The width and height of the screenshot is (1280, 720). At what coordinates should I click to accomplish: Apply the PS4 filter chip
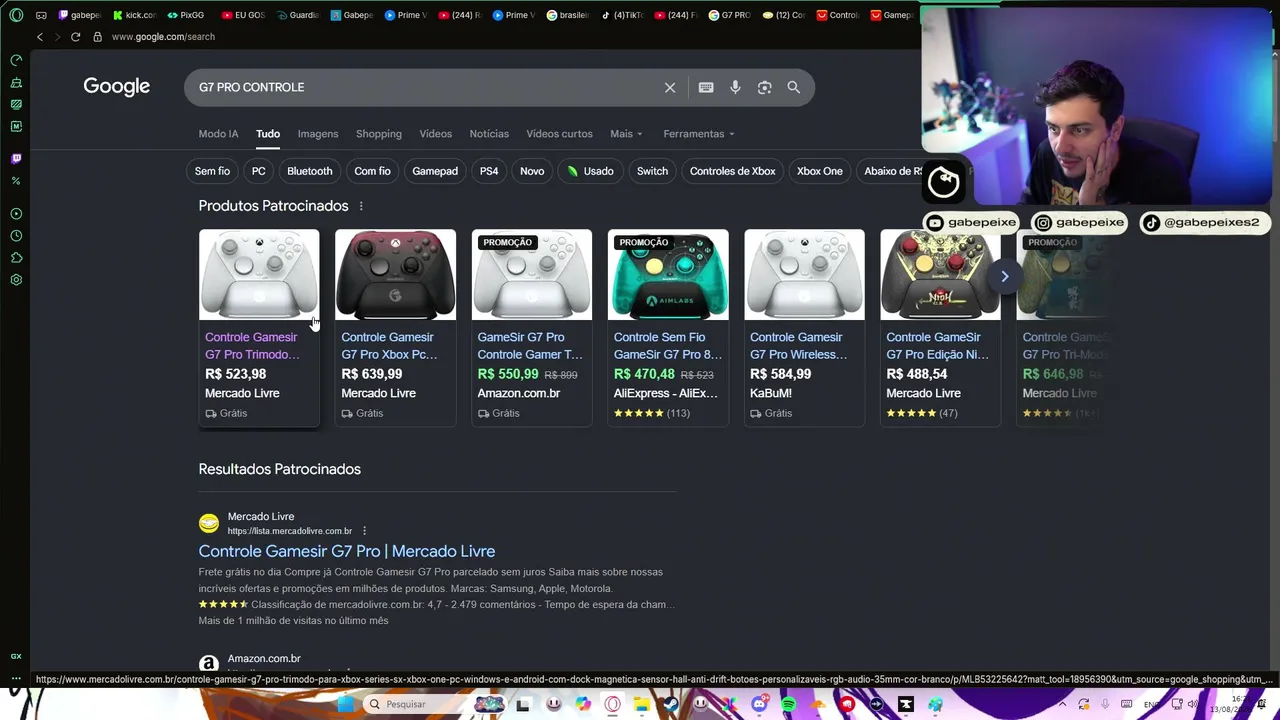pos(489,171)
